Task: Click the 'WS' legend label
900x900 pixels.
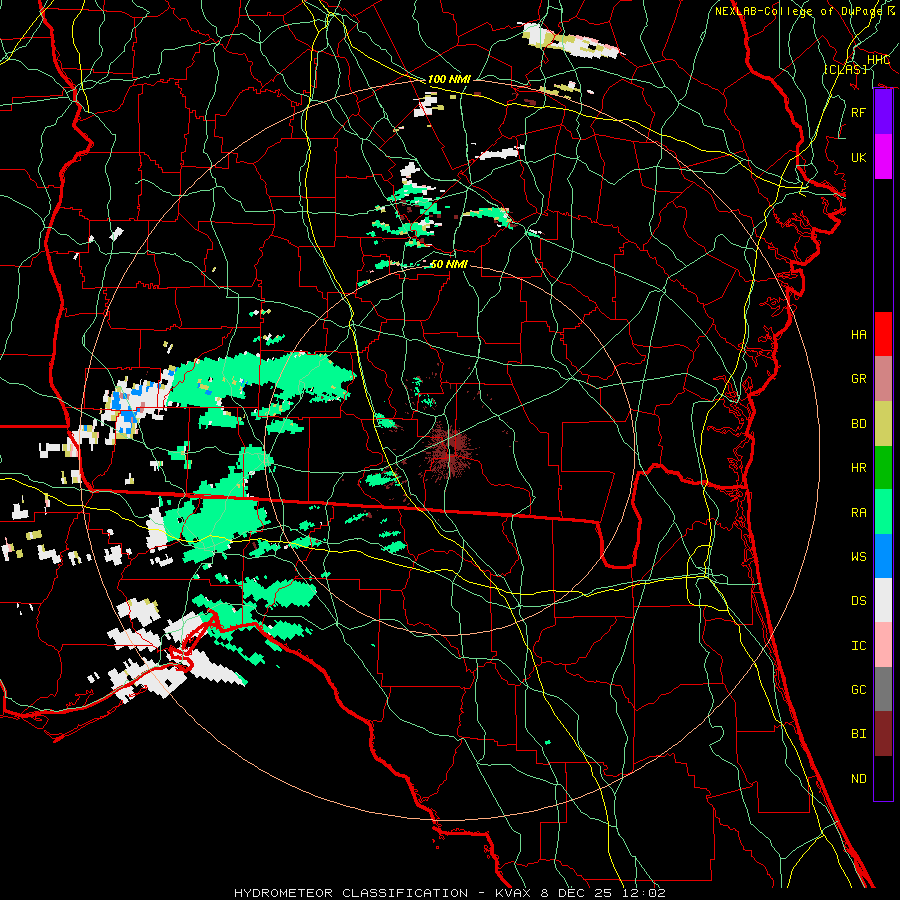Action: click(x=859, y=557)
